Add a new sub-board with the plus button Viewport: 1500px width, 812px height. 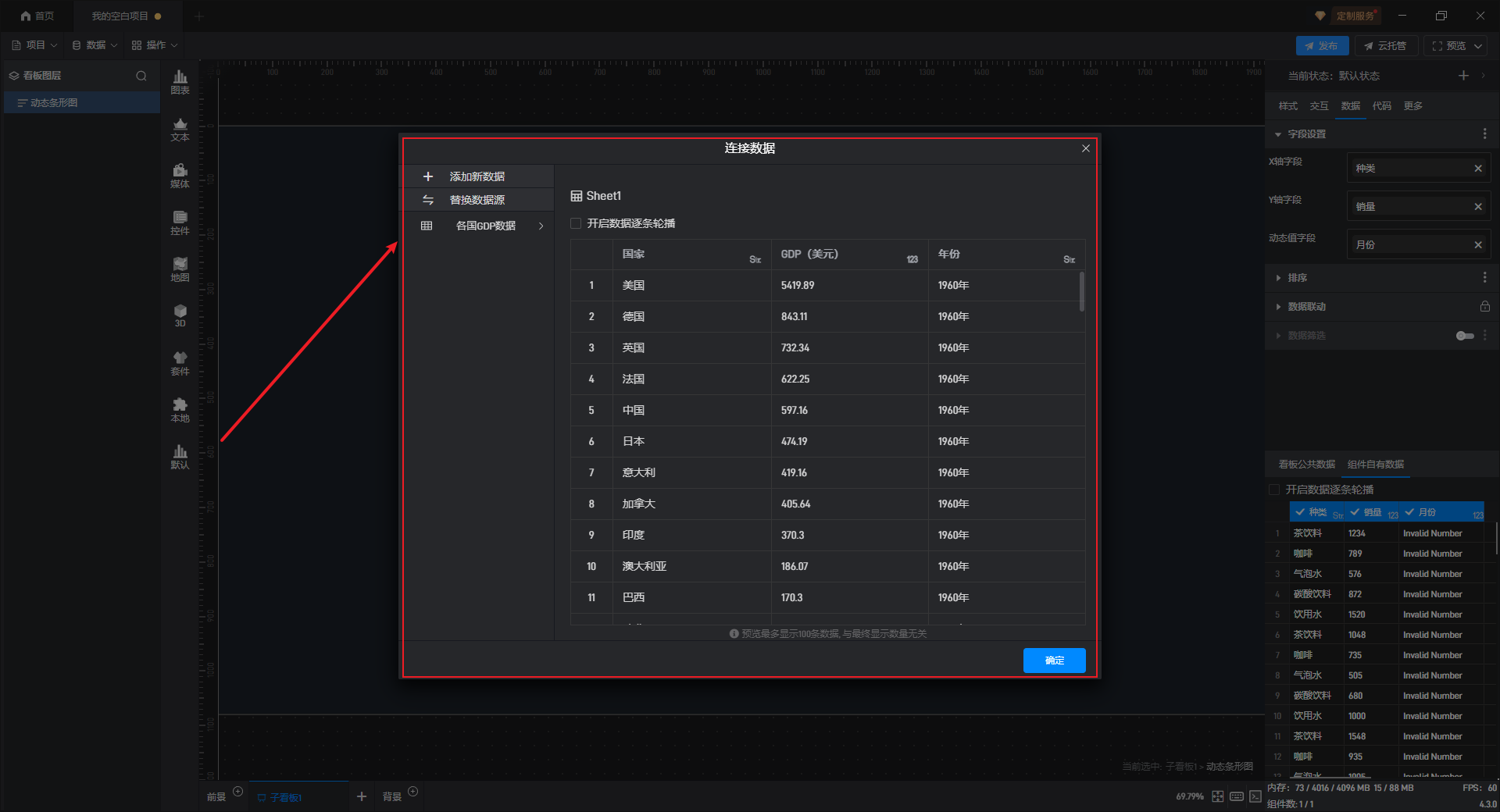tap(362, 796)
